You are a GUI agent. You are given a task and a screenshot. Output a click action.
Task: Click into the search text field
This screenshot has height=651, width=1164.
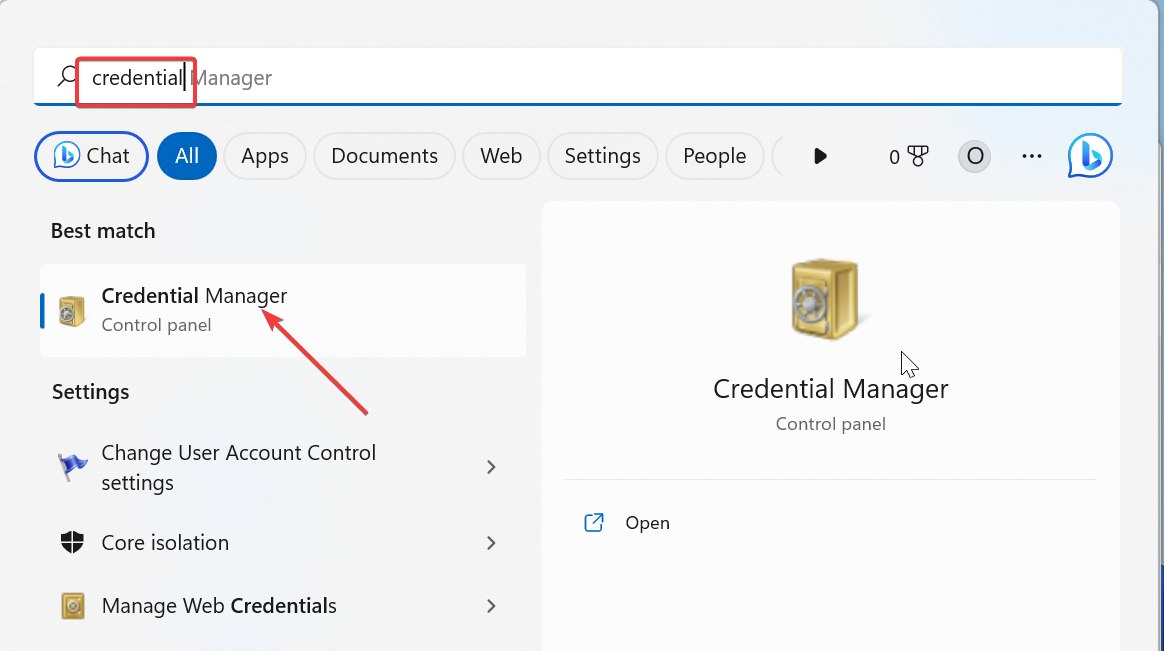(578, 77)
